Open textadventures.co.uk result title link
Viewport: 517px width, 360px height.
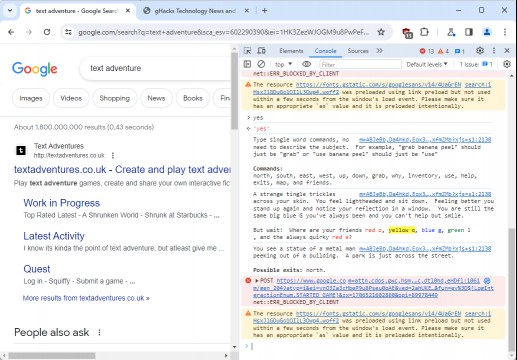pyautogui.click(x=122, y=170)
